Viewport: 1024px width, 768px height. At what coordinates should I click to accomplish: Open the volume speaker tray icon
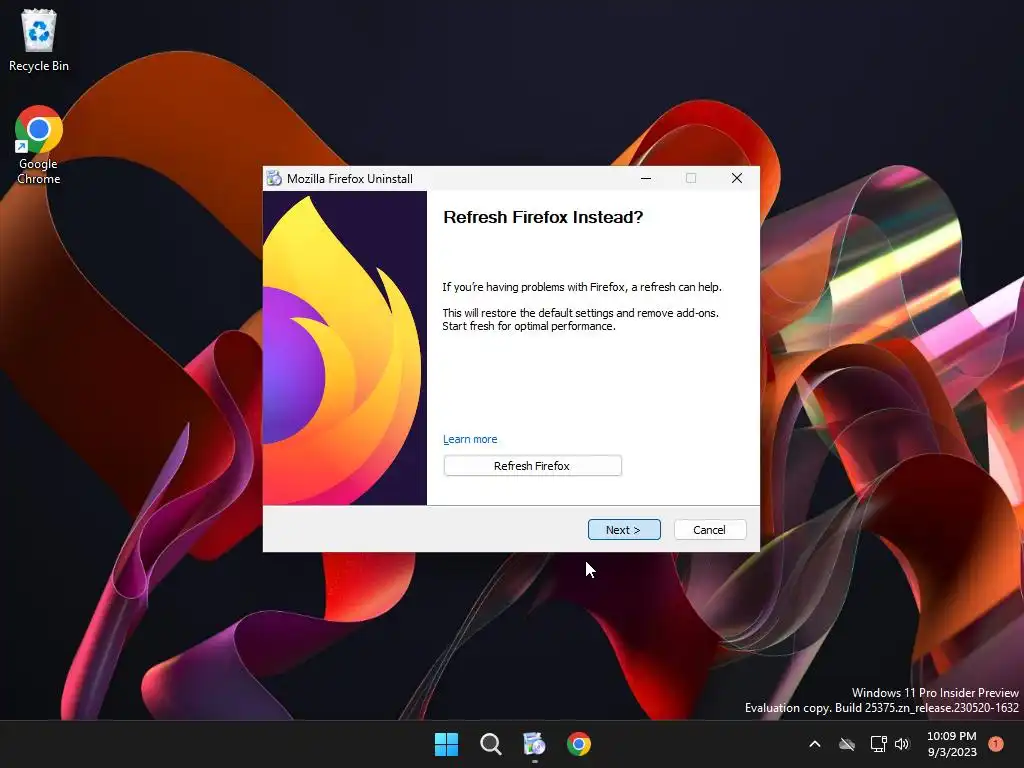pos(902,744)
